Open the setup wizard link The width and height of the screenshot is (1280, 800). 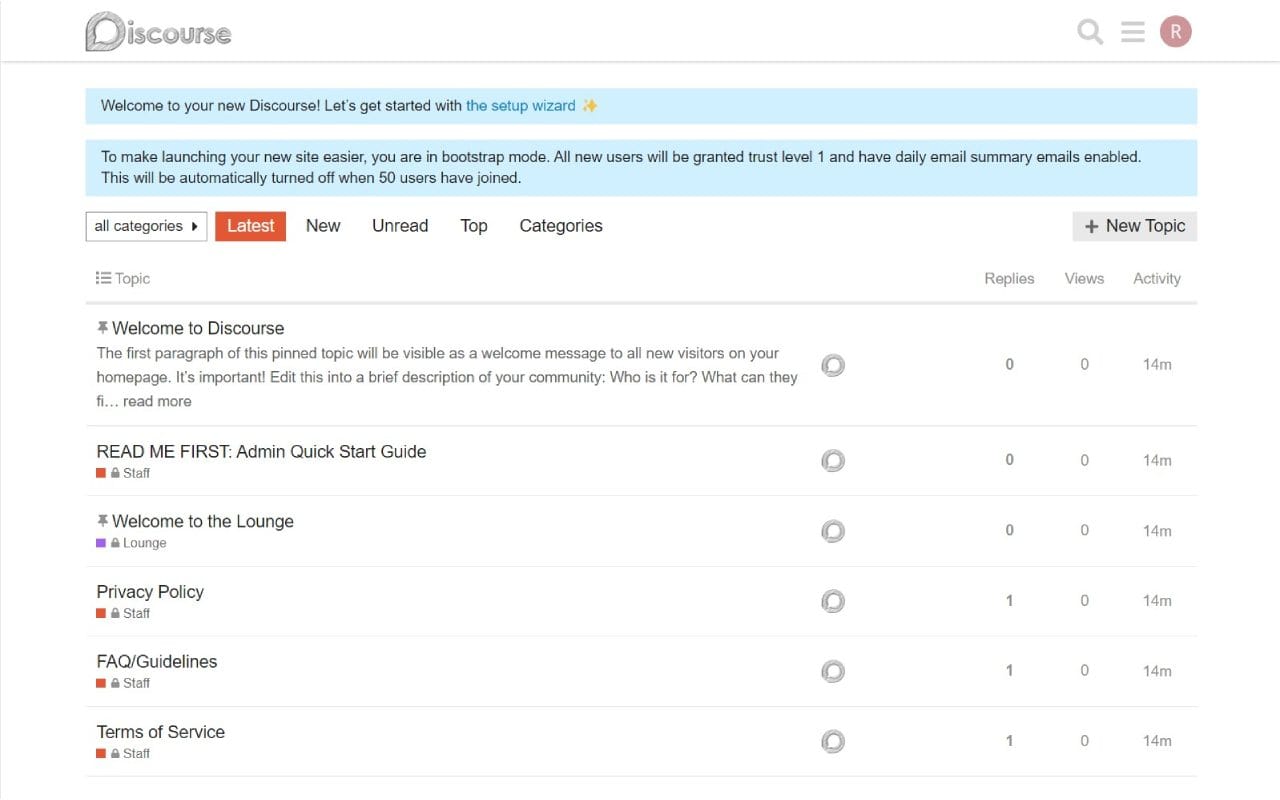point(520,105)
